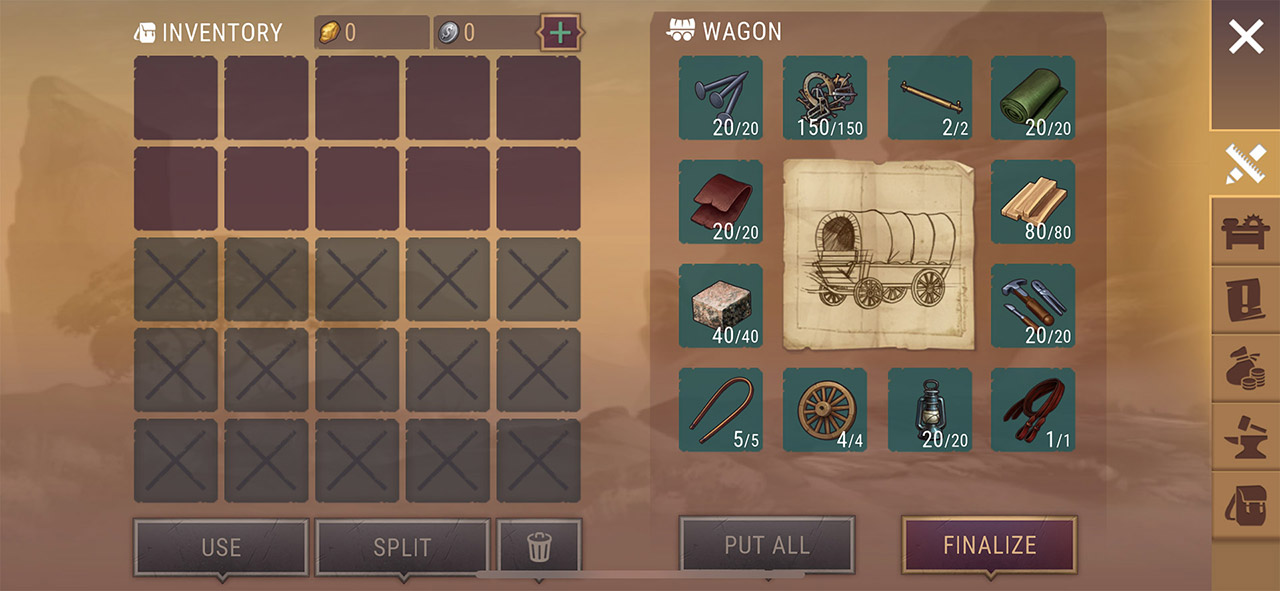Viewport: 1280px width, 591px height.
Task: Select the scrap metal 150/150 slot
Action: 825,97
